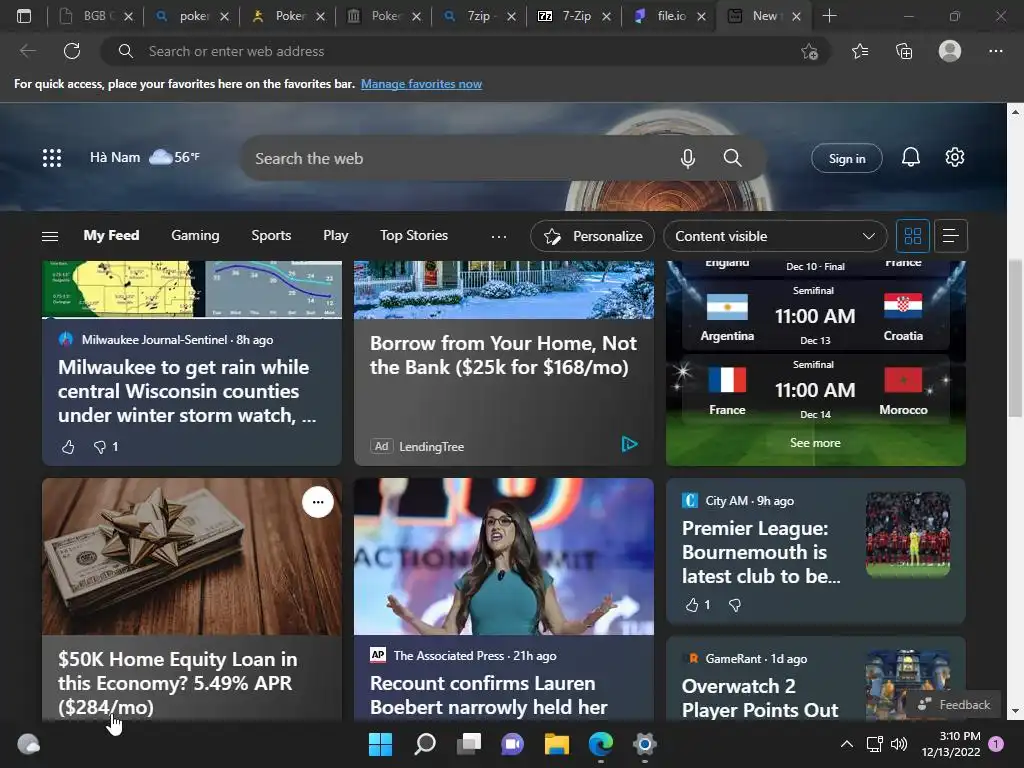Open the Argentina vs Croatia semifinal match

[x=815, y=316]
